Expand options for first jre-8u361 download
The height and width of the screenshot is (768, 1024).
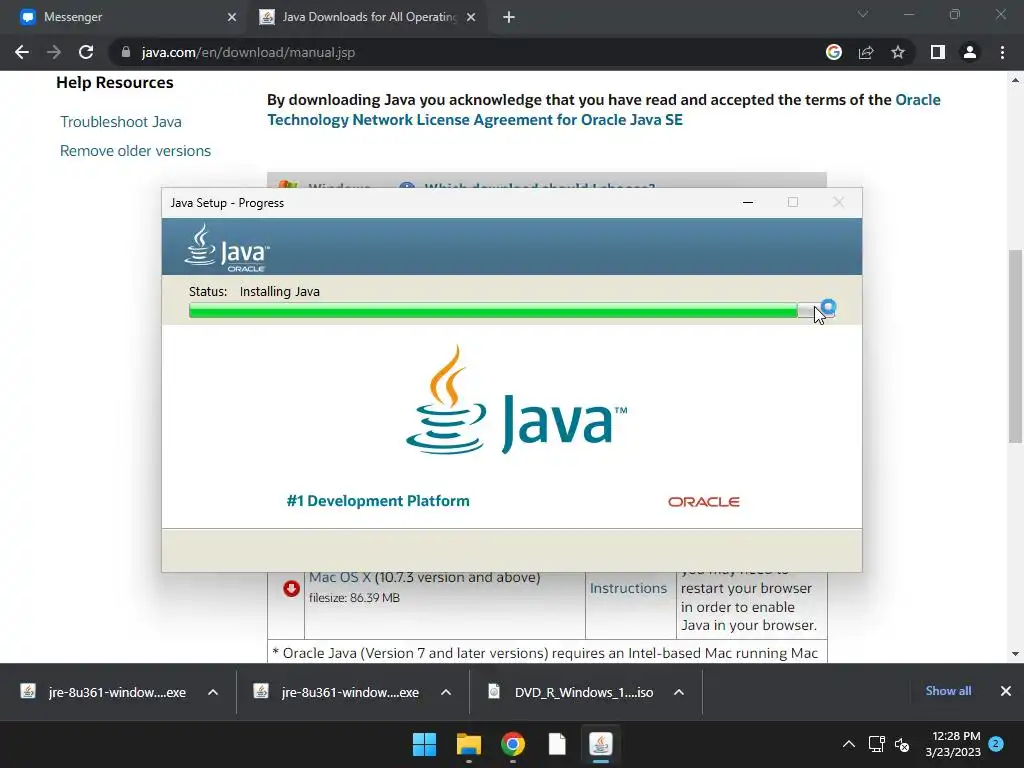(x=213, y=692)
